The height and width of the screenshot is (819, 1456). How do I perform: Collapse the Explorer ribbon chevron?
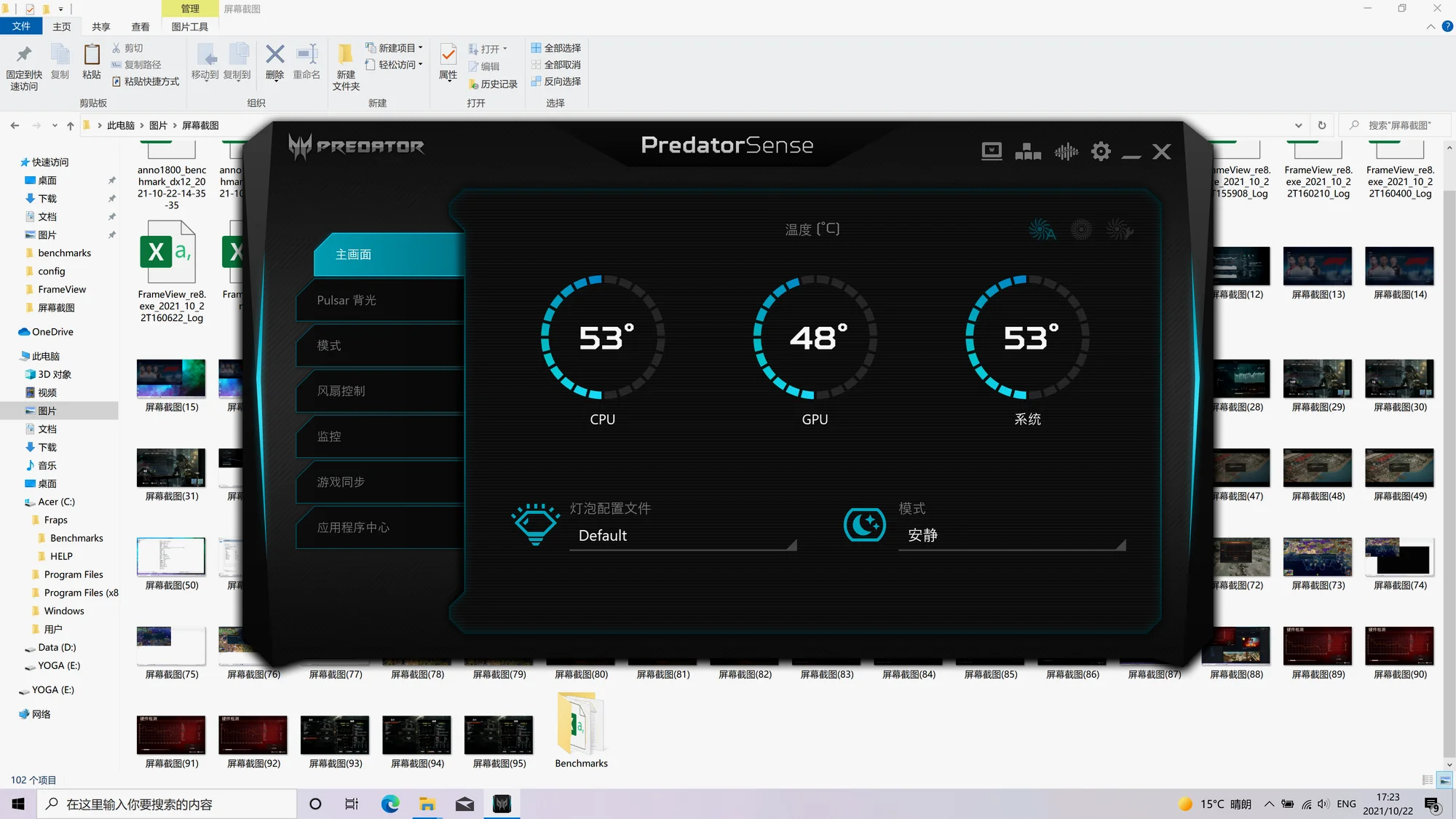coord(1431,26)
